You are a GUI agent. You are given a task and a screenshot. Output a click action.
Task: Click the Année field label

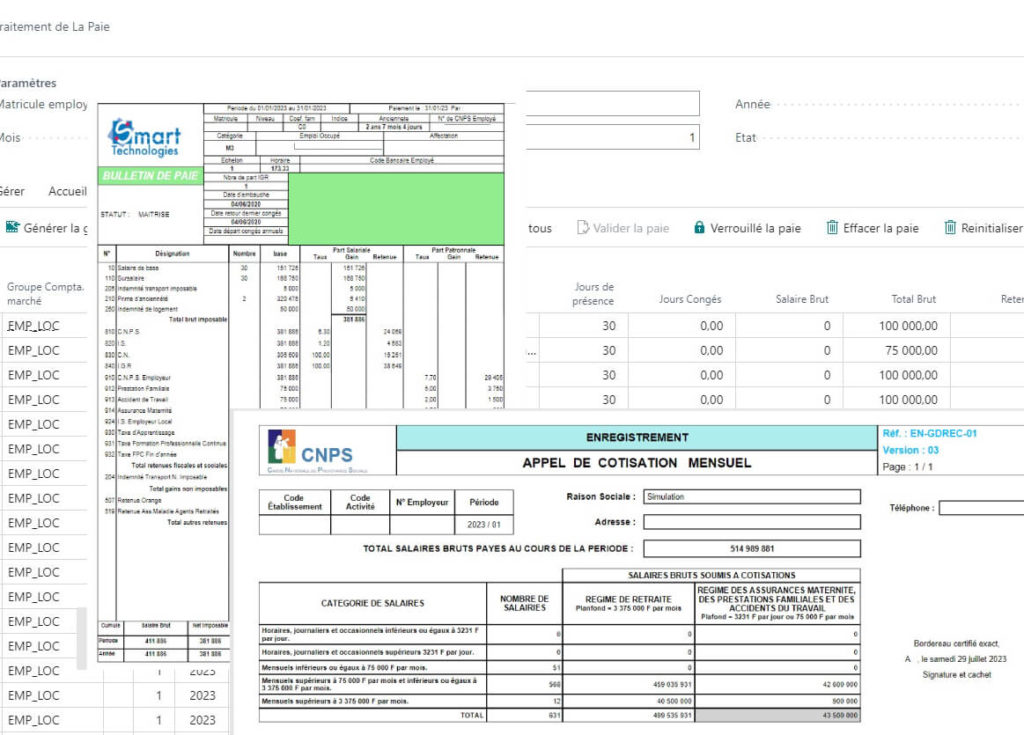pos(752,104)
